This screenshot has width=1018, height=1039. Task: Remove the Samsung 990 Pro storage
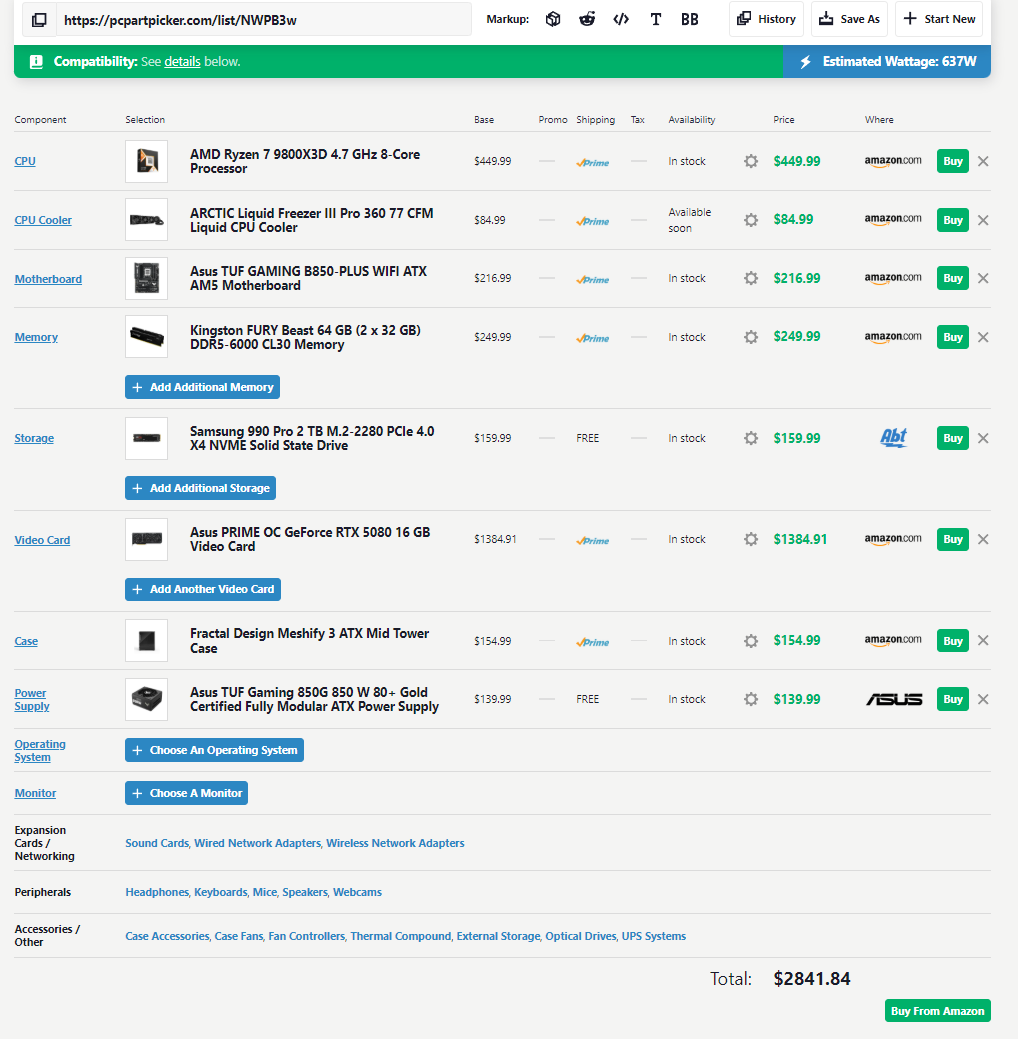point(984,438)
